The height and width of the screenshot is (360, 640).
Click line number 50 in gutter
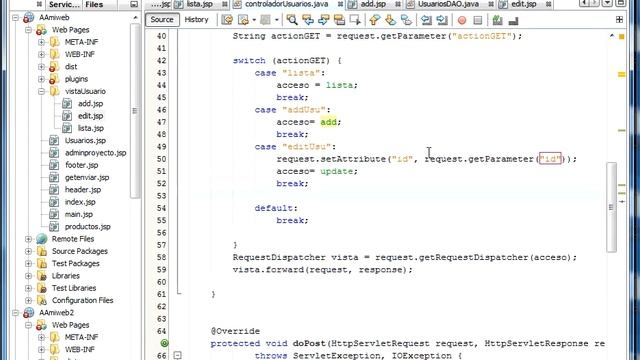[161, 159]
